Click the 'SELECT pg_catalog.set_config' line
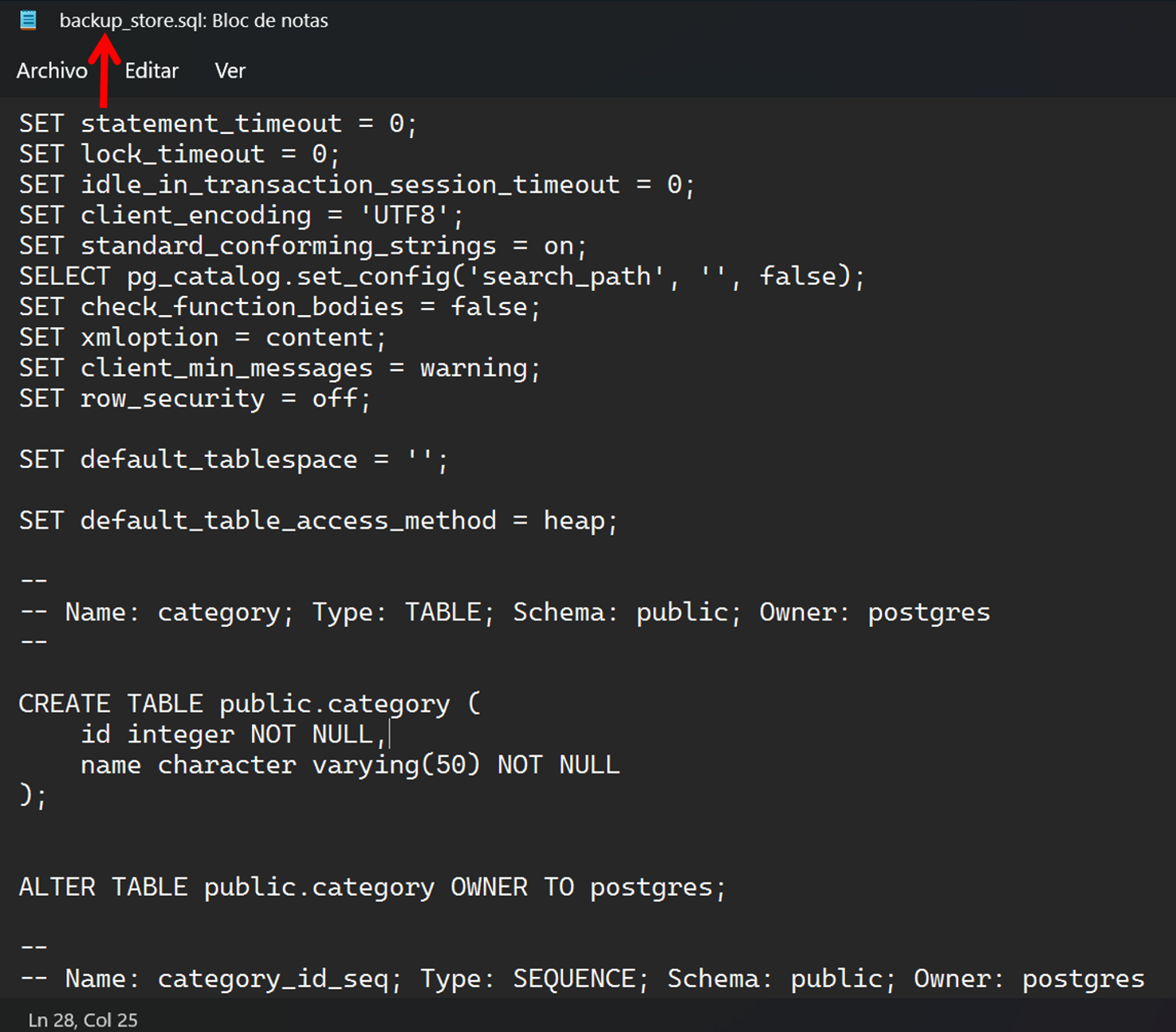Image resolution: width=1176 pixels, height=1032 pixels. 442,277
